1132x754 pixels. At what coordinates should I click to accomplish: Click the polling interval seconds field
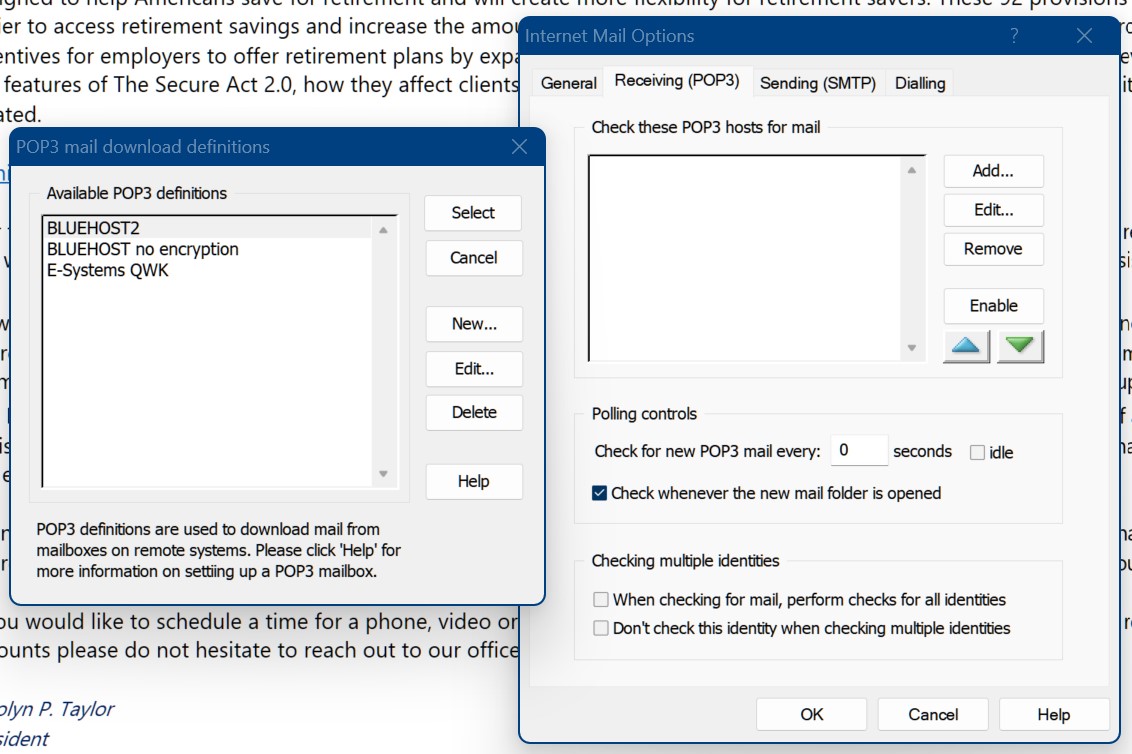858,451
